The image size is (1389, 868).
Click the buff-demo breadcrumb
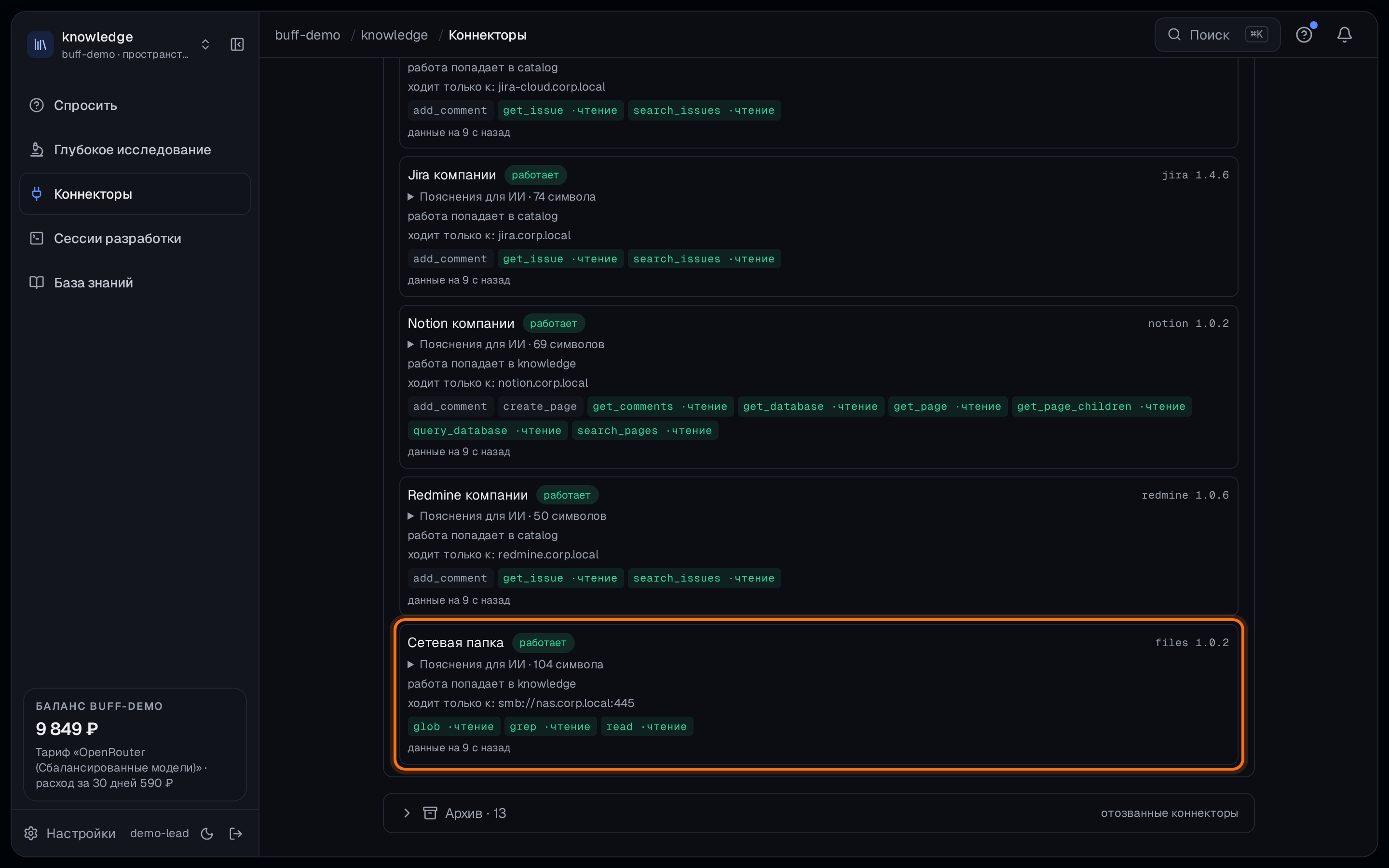(x=308, y=35)
